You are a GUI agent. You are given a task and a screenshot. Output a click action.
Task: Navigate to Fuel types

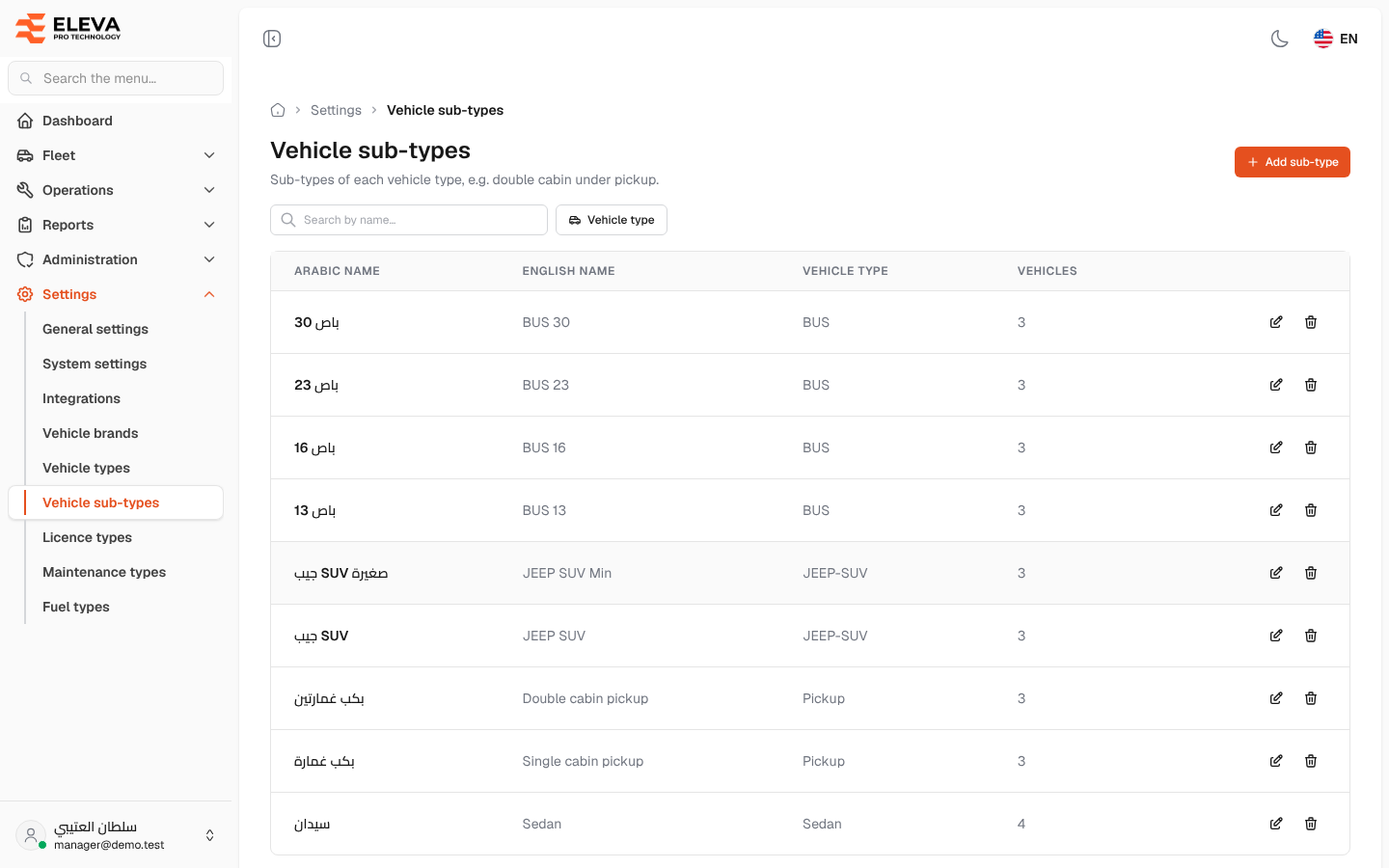[x=76, y=607]
